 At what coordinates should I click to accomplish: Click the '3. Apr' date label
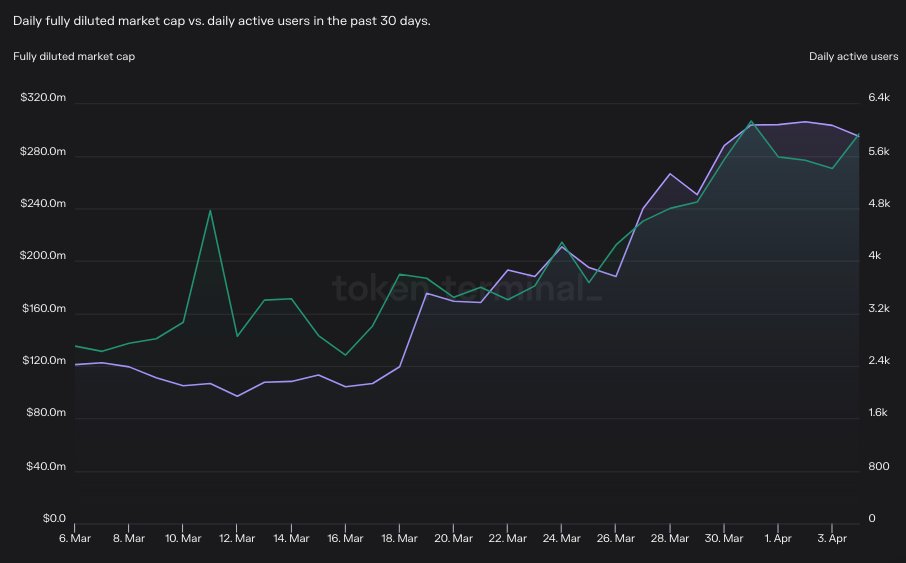[831, 538]
